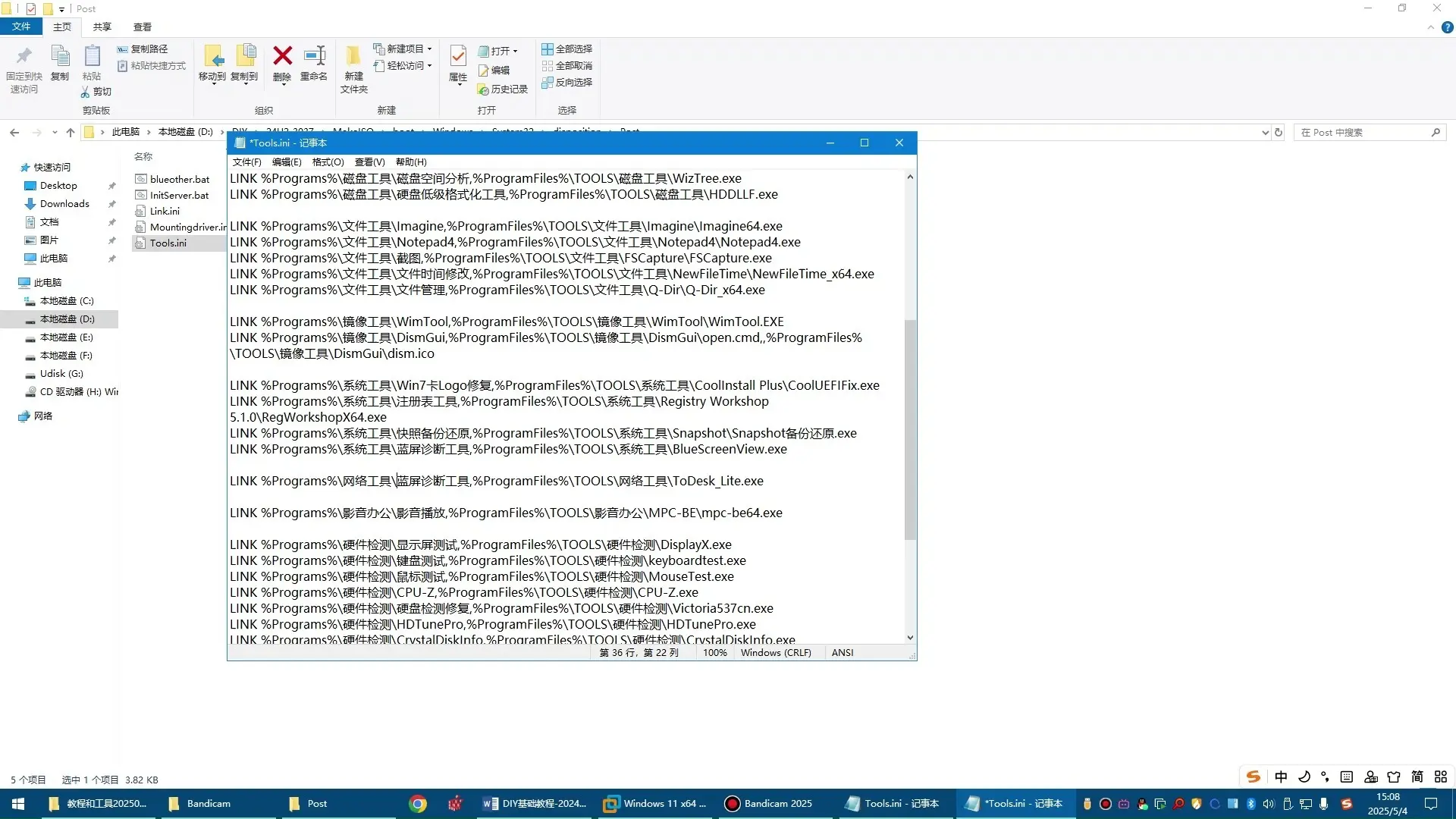The height and width of the screenshot is (819, 1456).
Task: Click 复制路径 in the clipboard group
Action: pos(143,49)
